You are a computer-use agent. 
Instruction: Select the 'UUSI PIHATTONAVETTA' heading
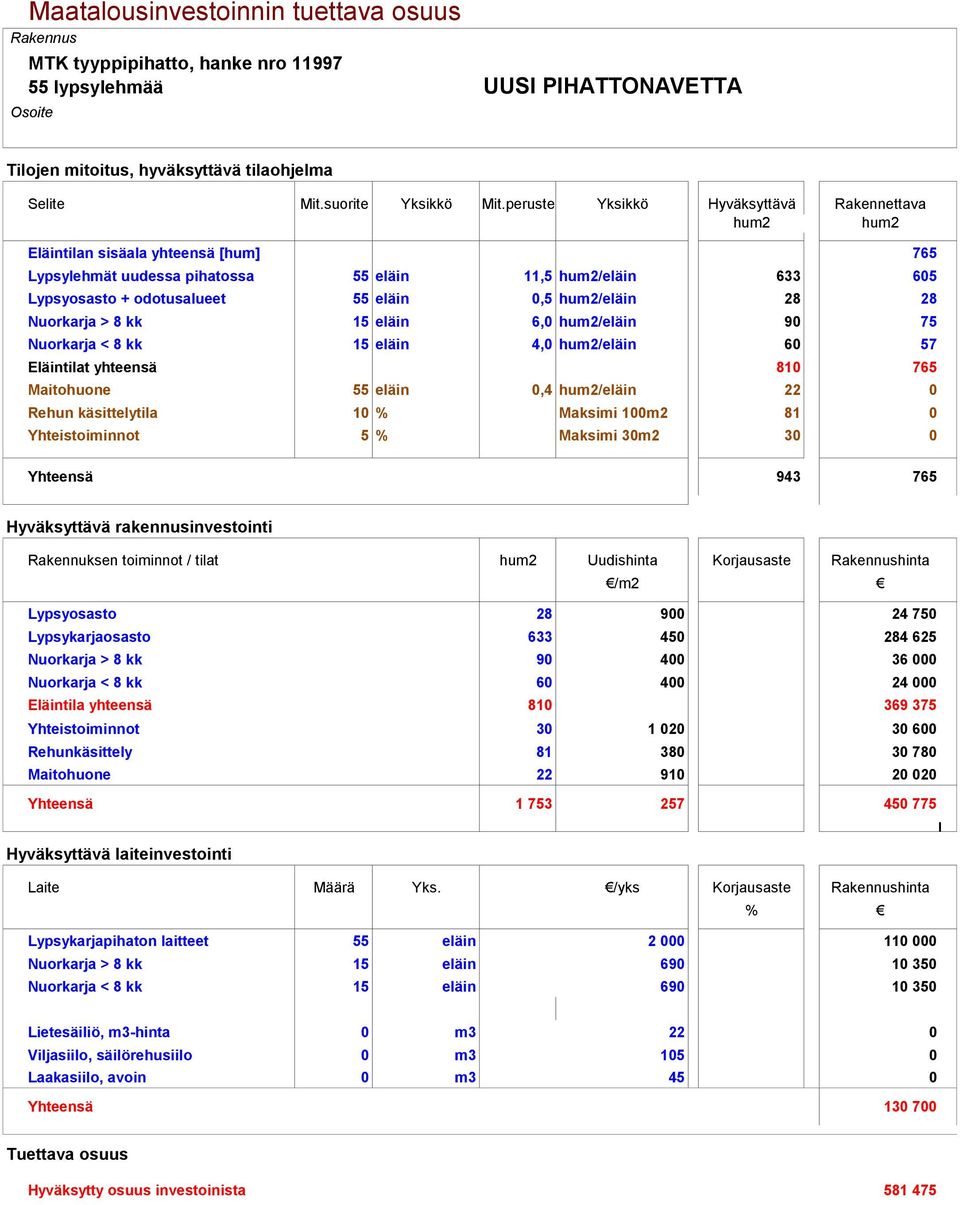pyautogui.click(x=613, y=86)
